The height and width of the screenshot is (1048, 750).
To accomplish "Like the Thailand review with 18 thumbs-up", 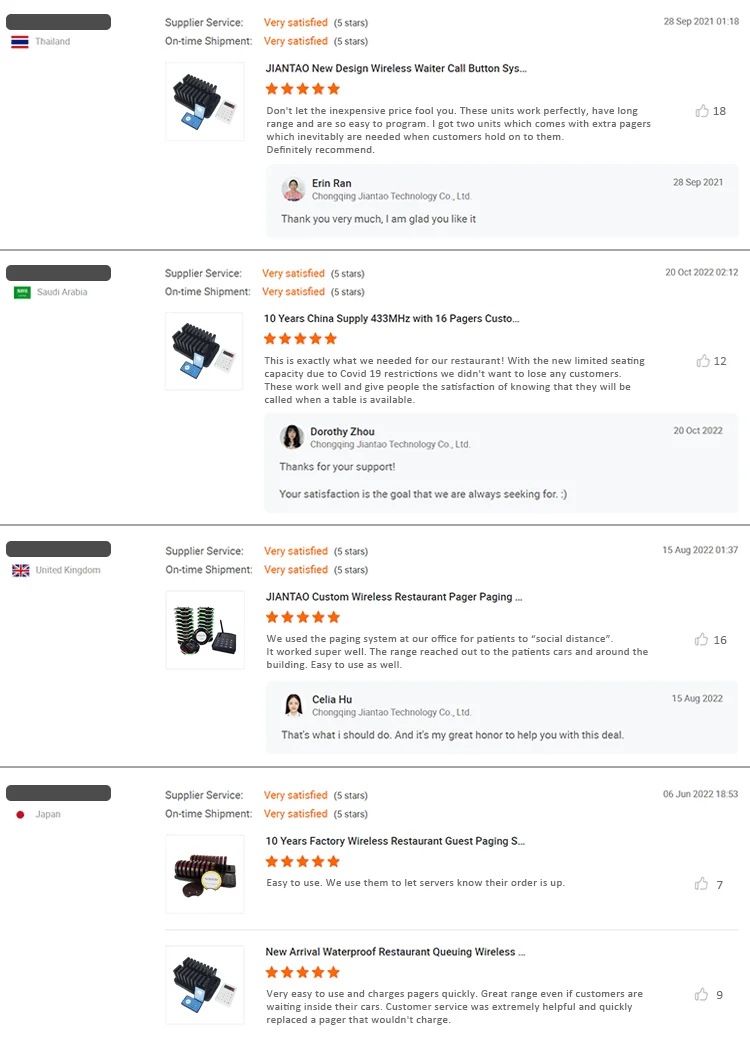I will (x=702, y=111).
